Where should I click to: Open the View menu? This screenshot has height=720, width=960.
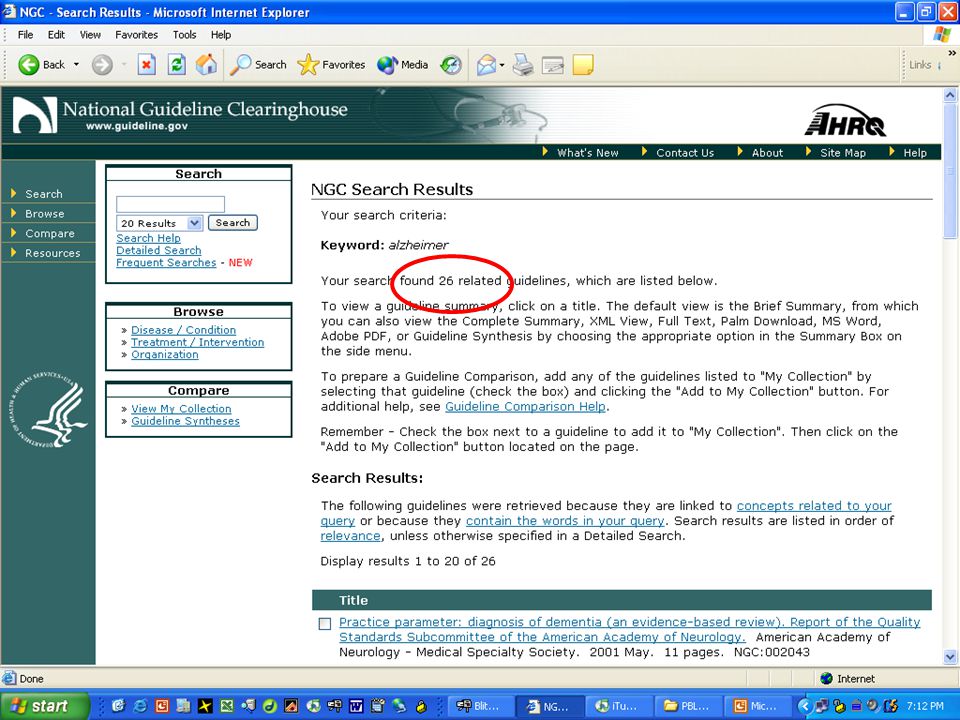(x=90, y=35)
